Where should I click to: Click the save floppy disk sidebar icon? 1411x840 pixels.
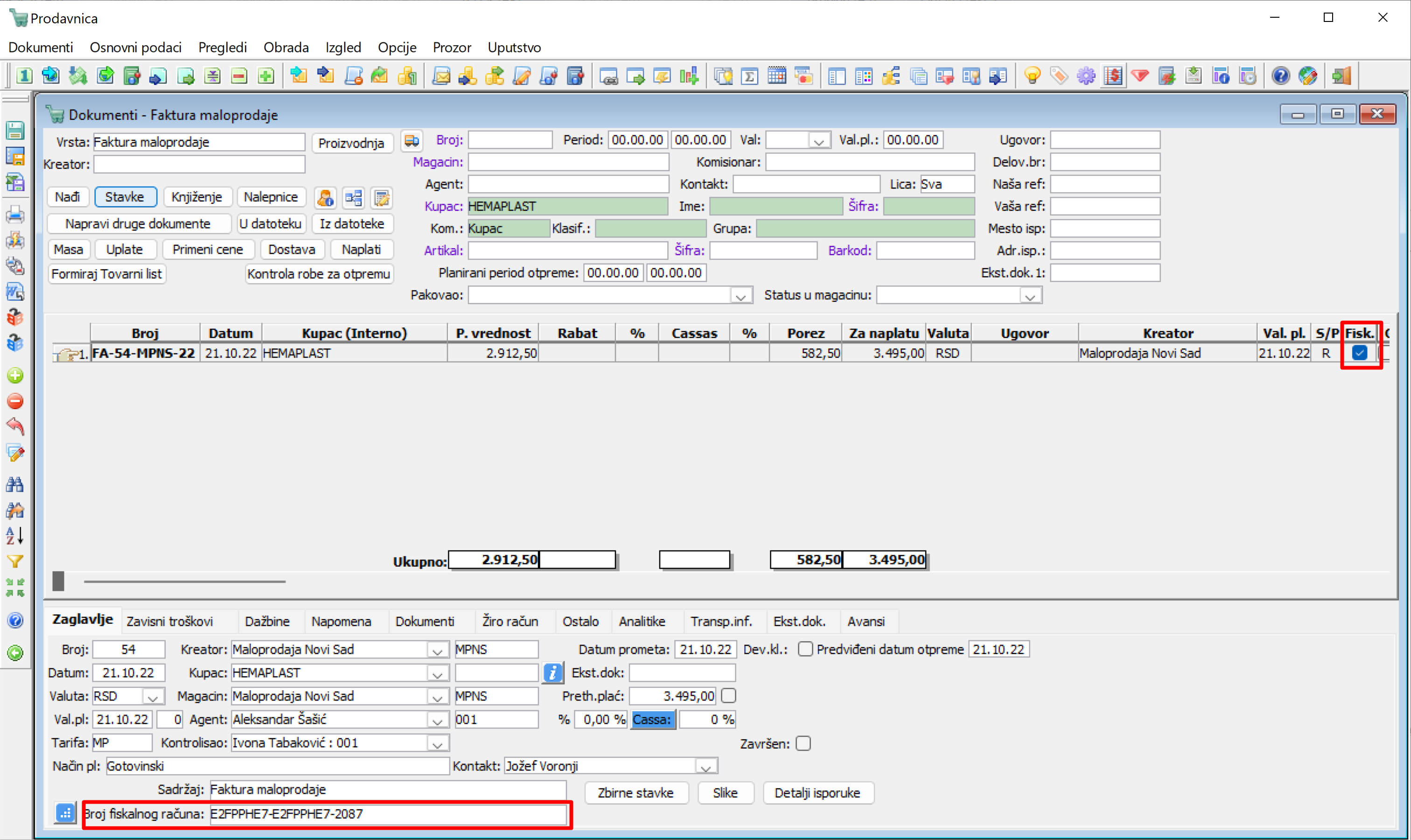15,131
